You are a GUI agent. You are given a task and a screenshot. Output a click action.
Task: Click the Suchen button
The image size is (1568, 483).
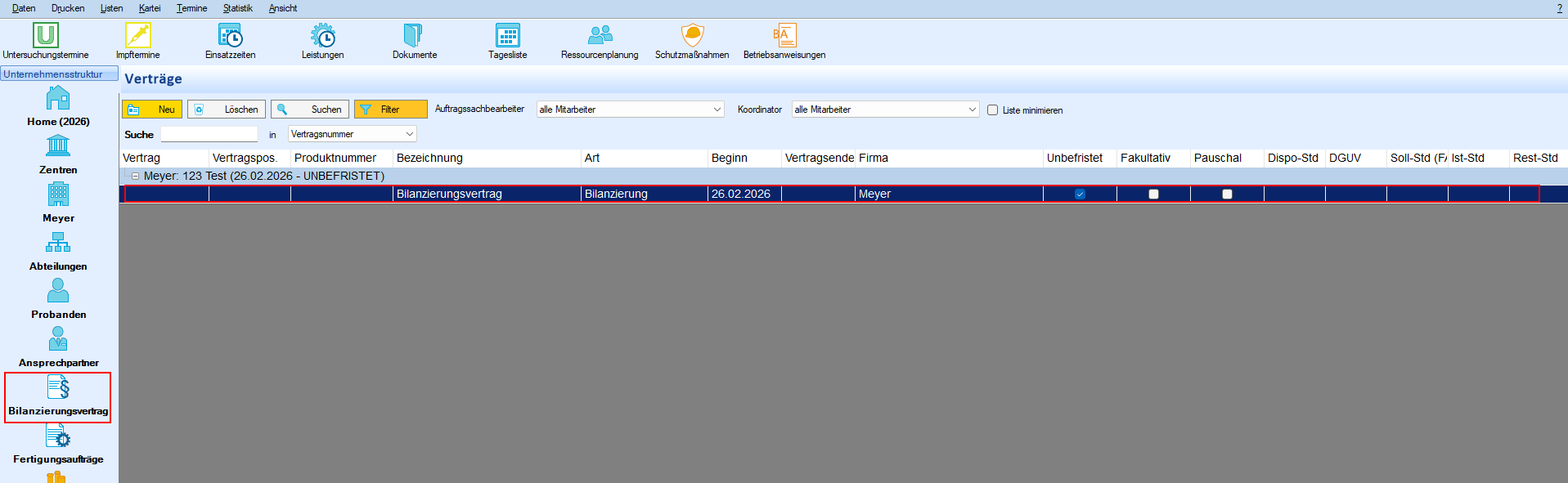pos(310,110)
